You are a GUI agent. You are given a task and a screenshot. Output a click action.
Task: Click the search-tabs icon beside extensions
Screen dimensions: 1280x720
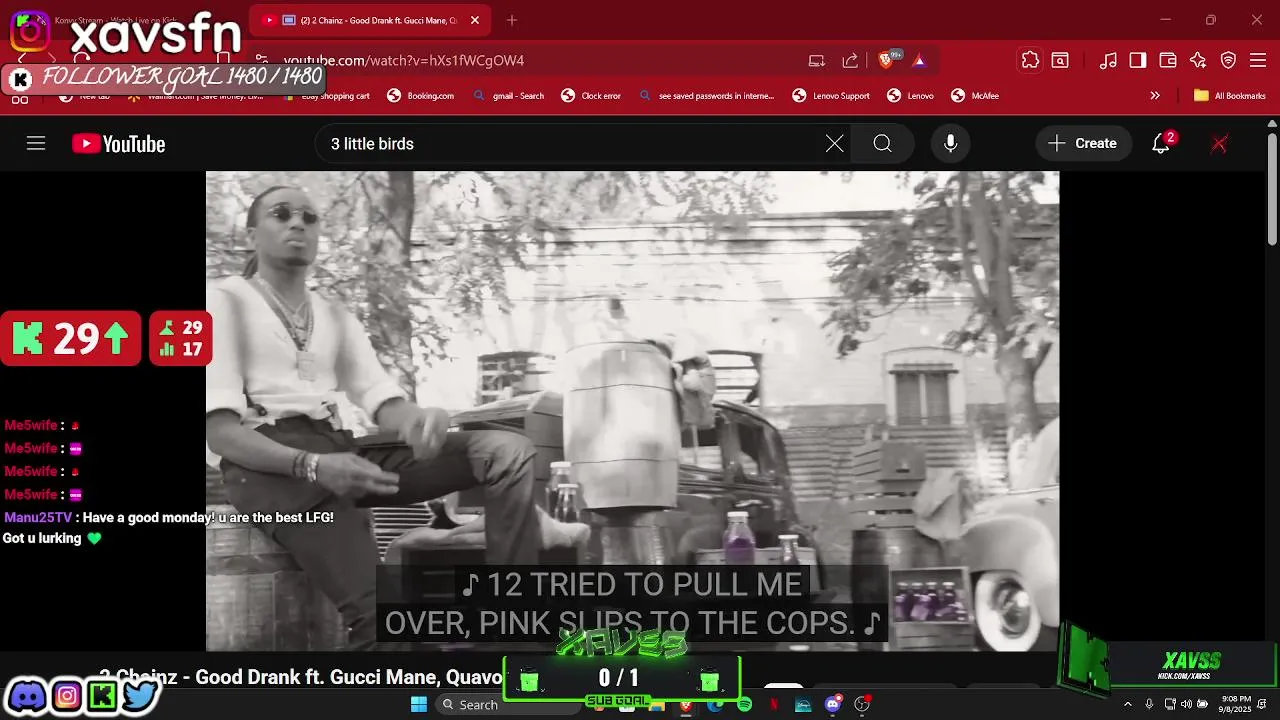coord(1060,60)
